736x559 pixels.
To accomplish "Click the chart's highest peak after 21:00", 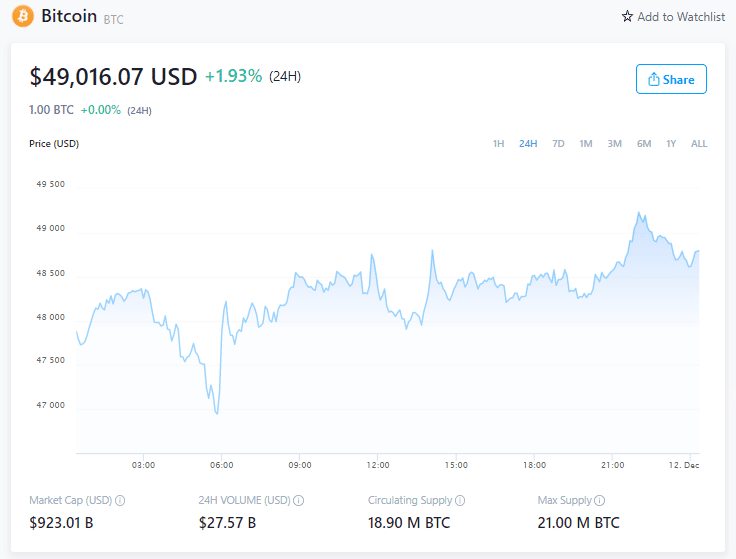I will click(x=638, y=213).
